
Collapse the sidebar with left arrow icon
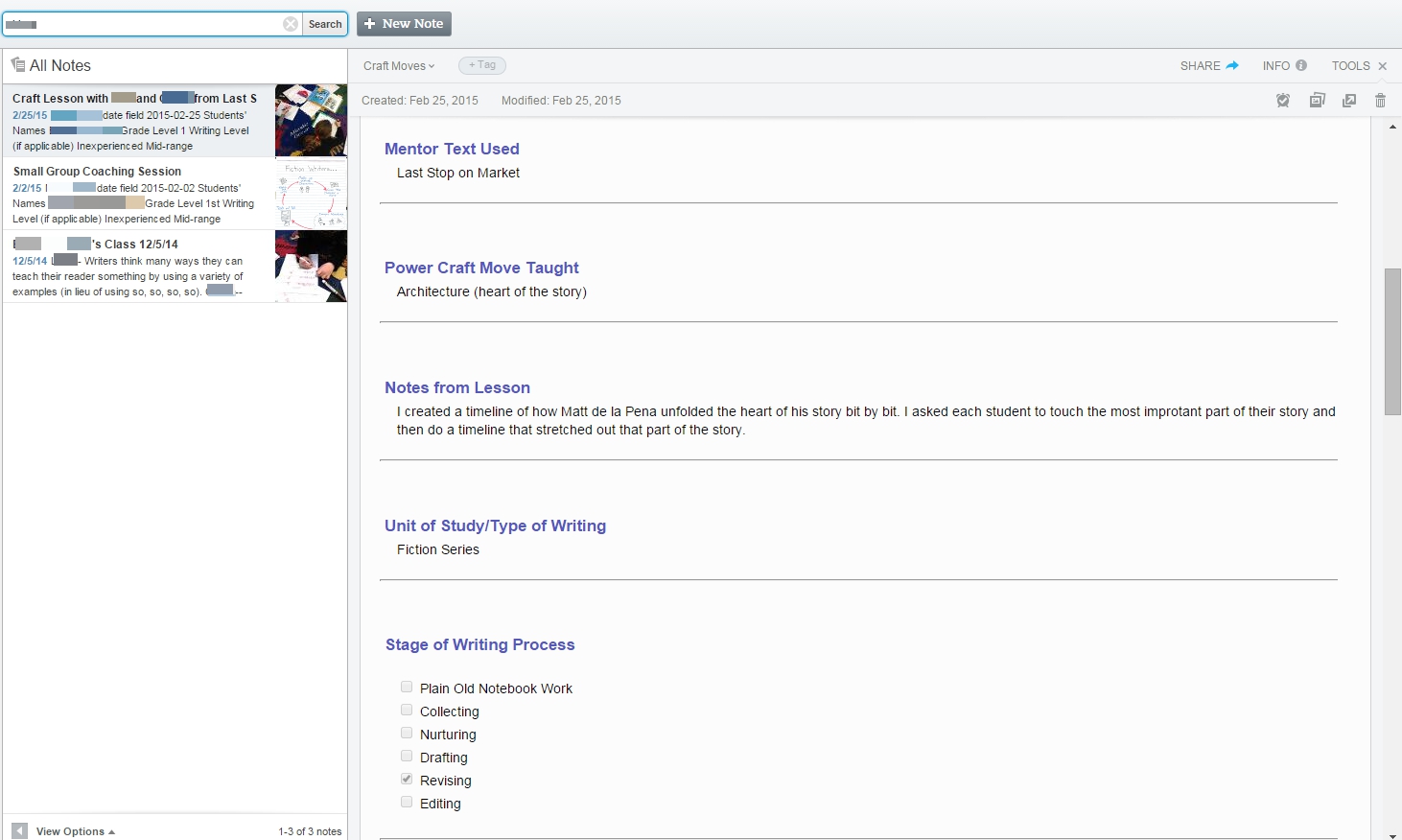(19, 830)
